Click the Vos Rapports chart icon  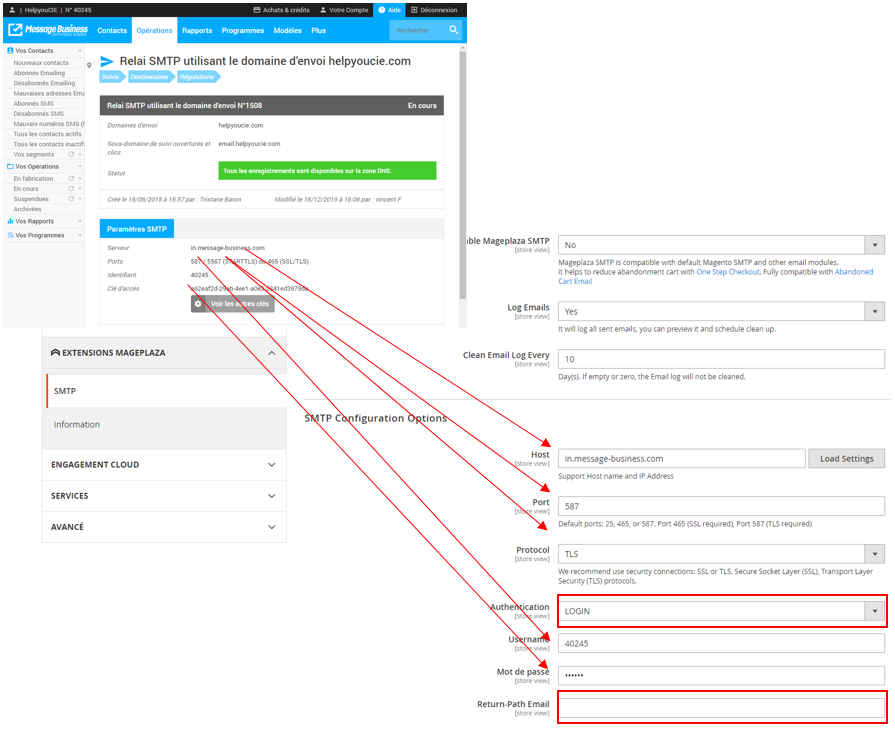10,221
